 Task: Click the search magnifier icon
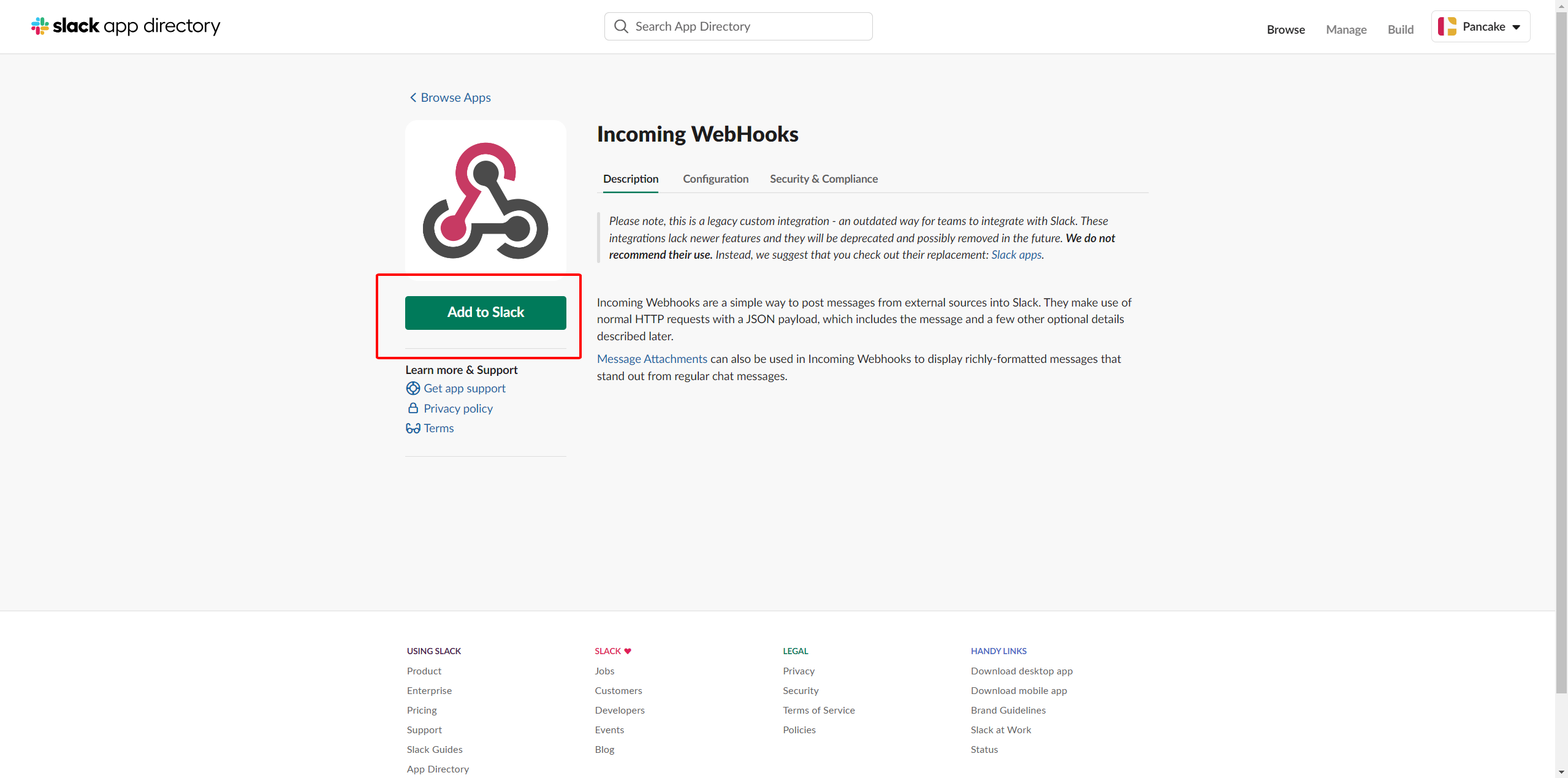(621, 26)
